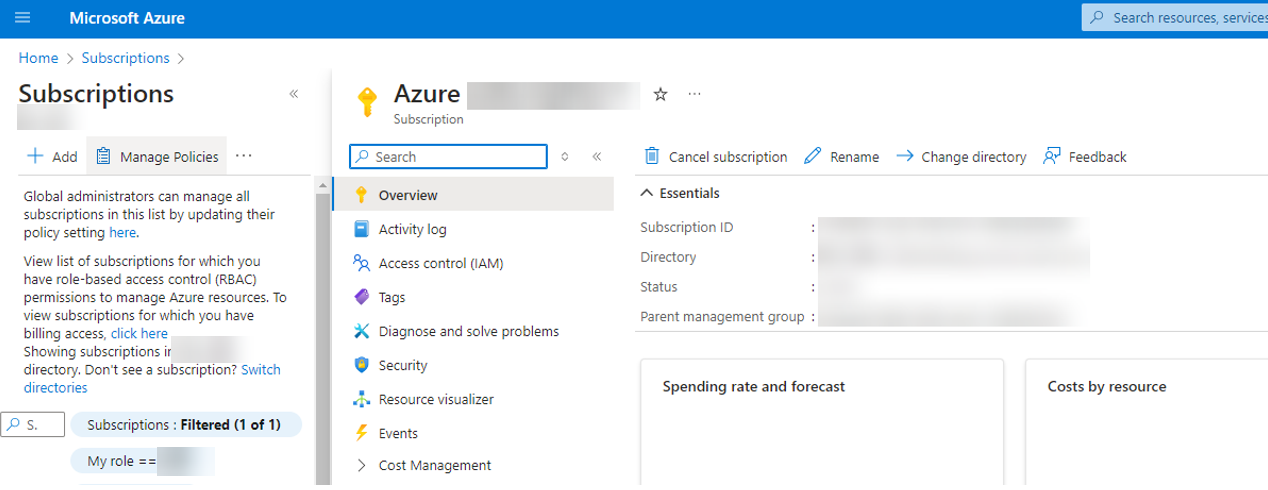
Task: Open the Spending rate and forecast card
Action: [822, 422]
